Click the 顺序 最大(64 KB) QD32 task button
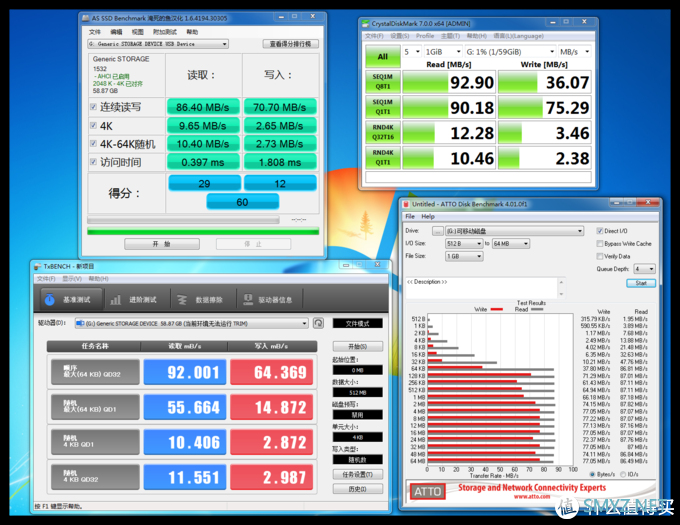Viewport: 680px width, 525px height. pos(95,372)
